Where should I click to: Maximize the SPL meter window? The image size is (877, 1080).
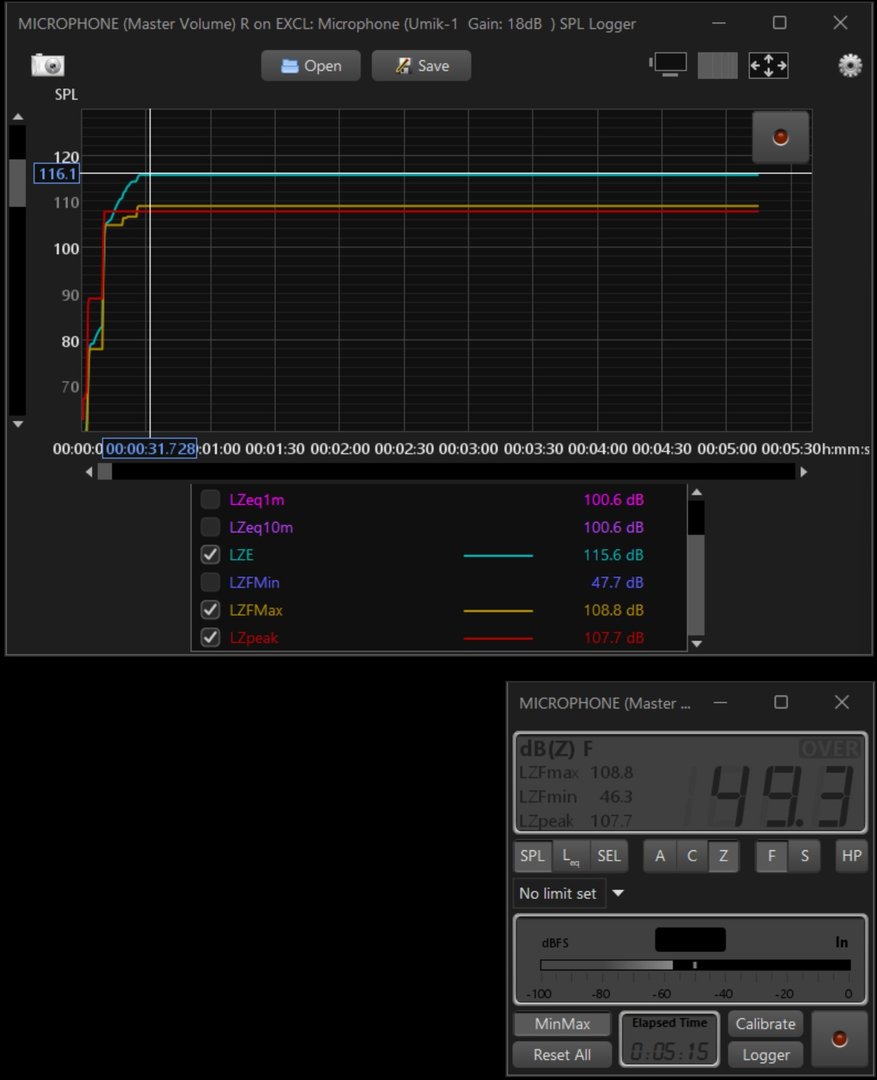tap(781, 702)
